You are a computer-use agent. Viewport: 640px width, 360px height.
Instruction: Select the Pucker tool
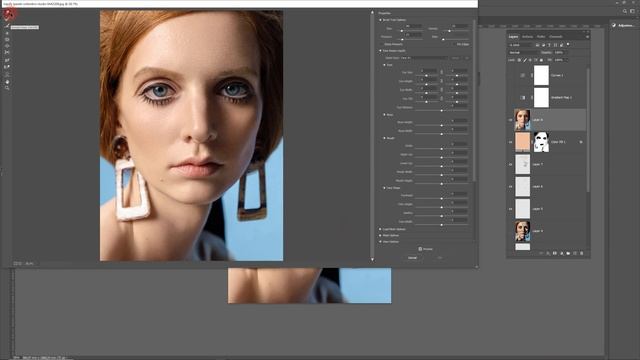(x=7, y=40)
